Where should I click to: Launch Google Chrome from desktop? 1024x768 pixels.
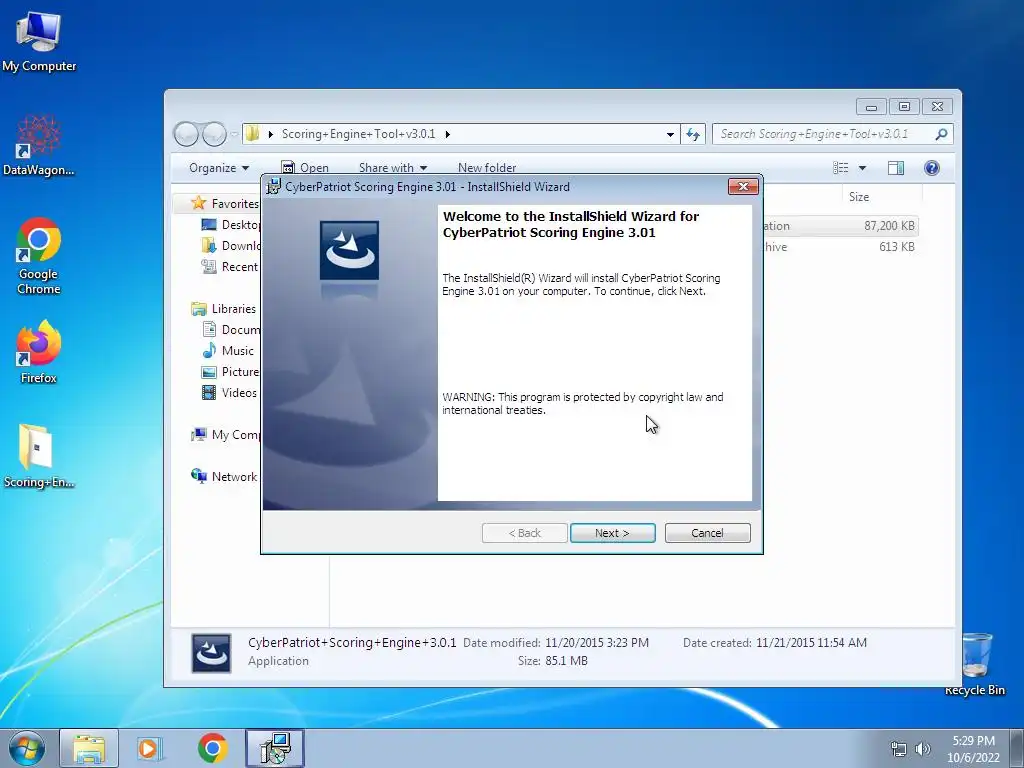(39, 256)
